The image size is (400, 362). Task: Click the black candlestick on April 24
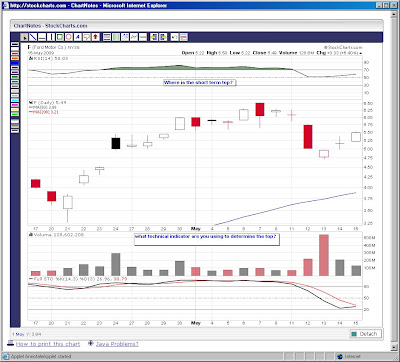pos(116,143)
